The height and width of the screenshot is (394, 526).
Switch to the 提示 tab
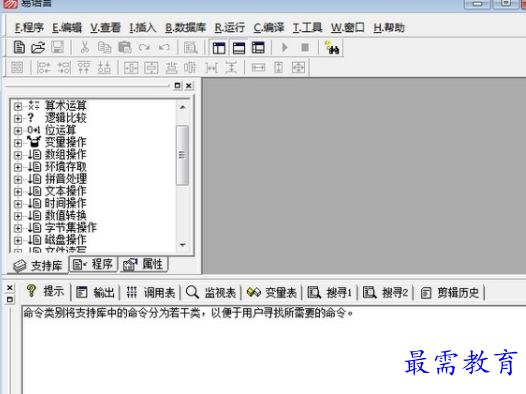(x=46, y=291)
